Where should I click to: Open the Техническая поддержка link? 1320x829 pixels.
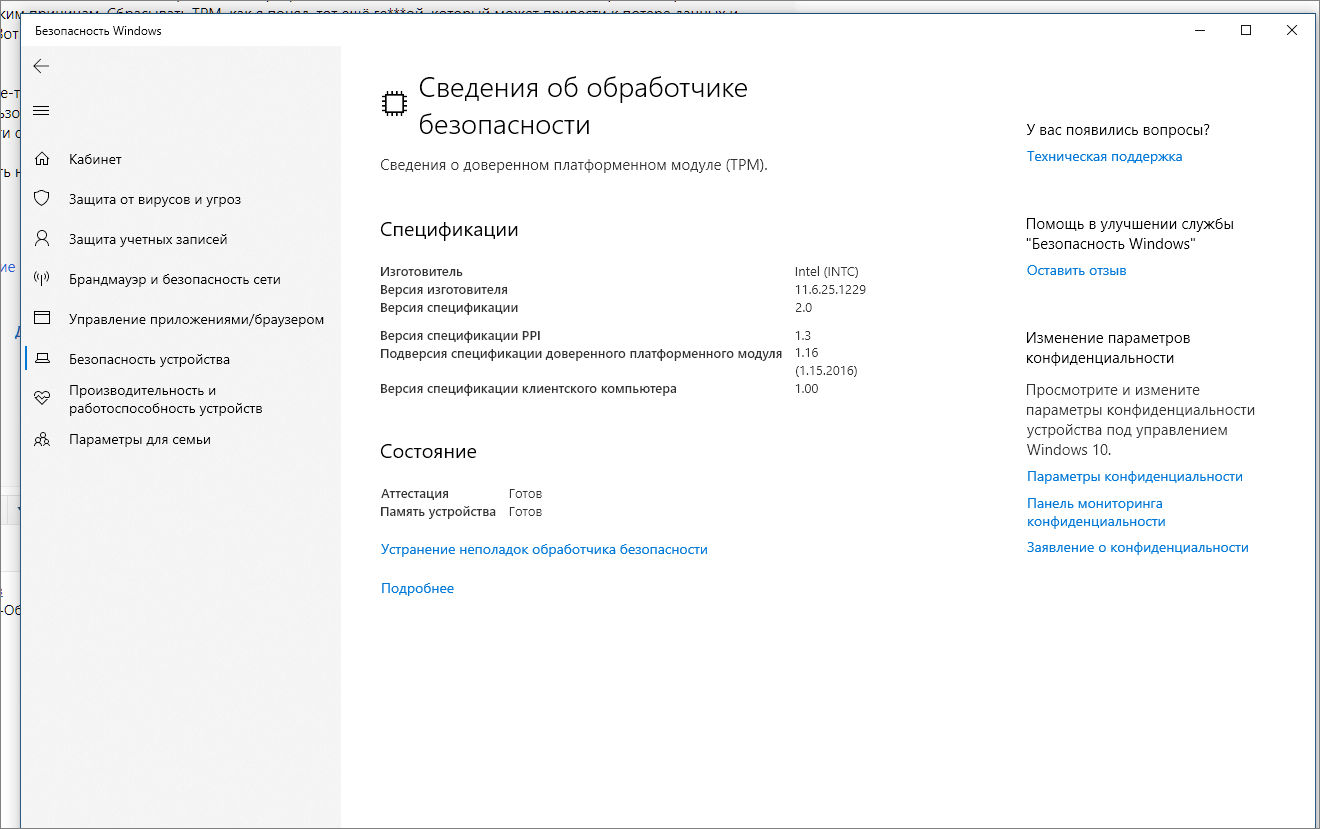coord(1104,156)
